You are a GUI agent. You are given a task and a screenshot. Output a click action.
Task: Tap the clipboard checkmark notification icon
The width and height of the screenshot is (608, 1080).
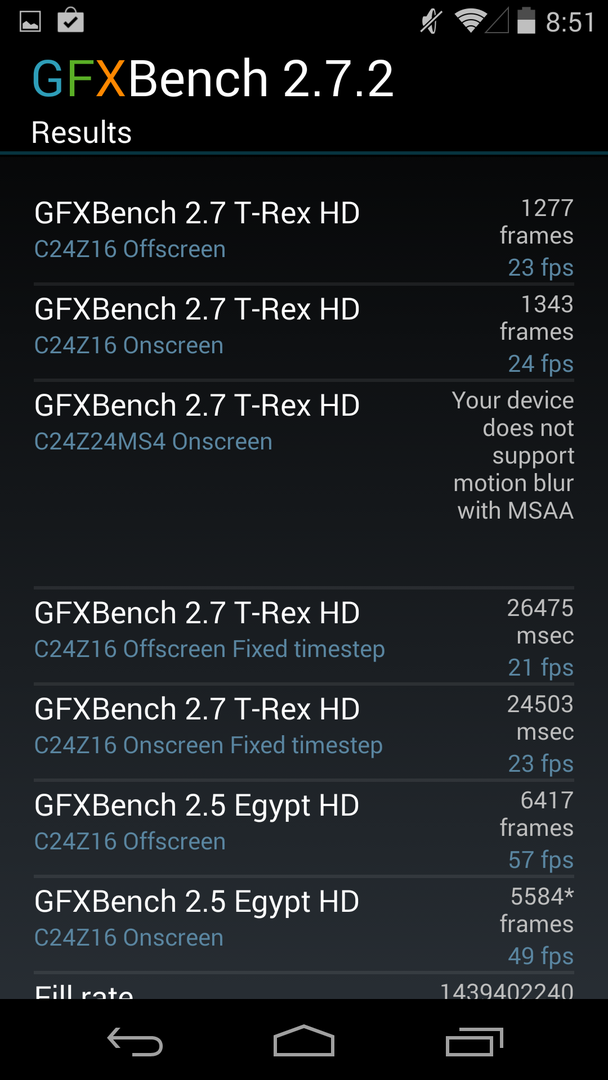(x=70, y=19)
